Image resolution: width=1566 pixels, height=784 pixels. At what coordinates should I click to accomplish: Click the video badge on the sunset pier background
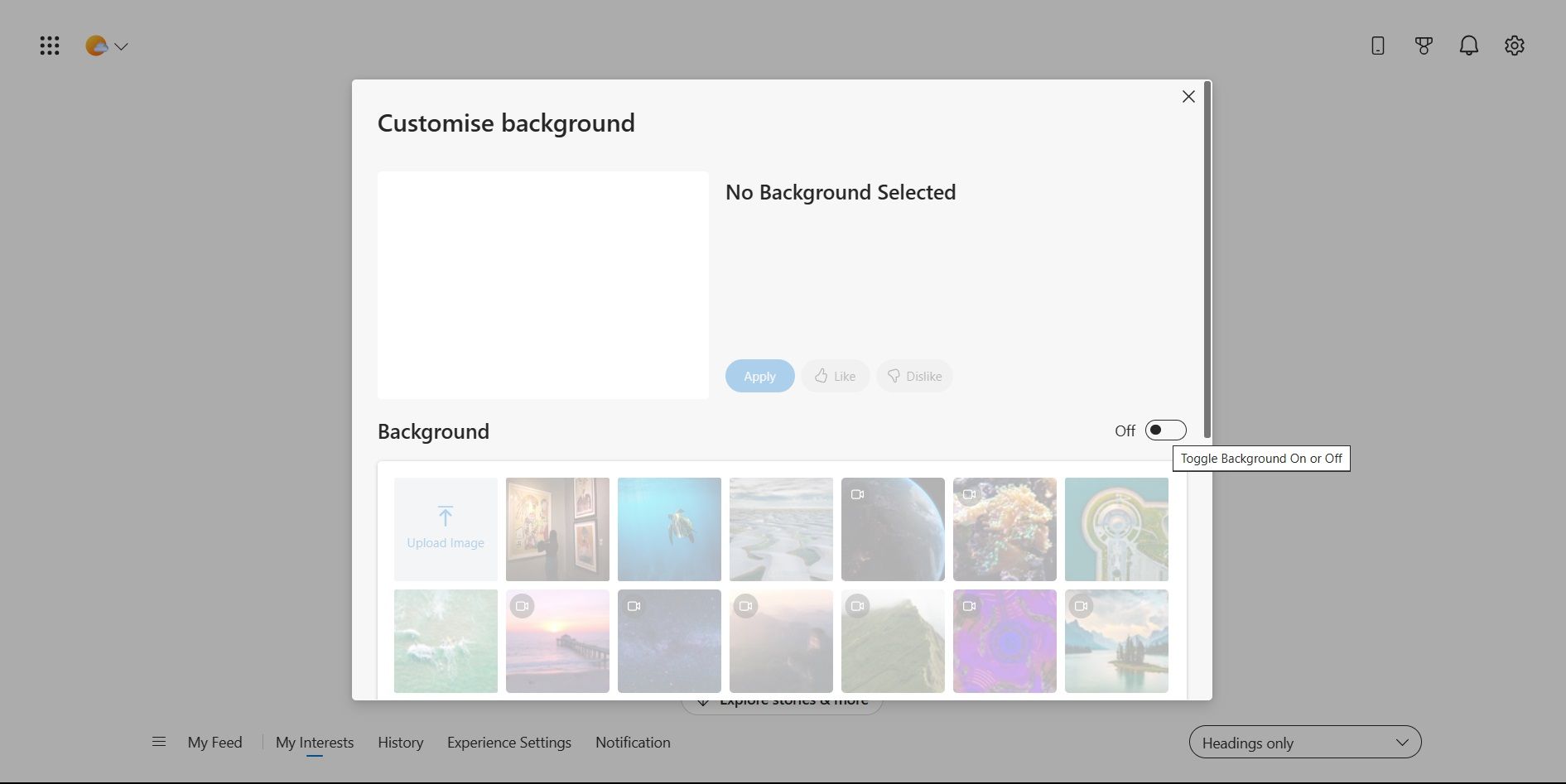tap(522, 605)
